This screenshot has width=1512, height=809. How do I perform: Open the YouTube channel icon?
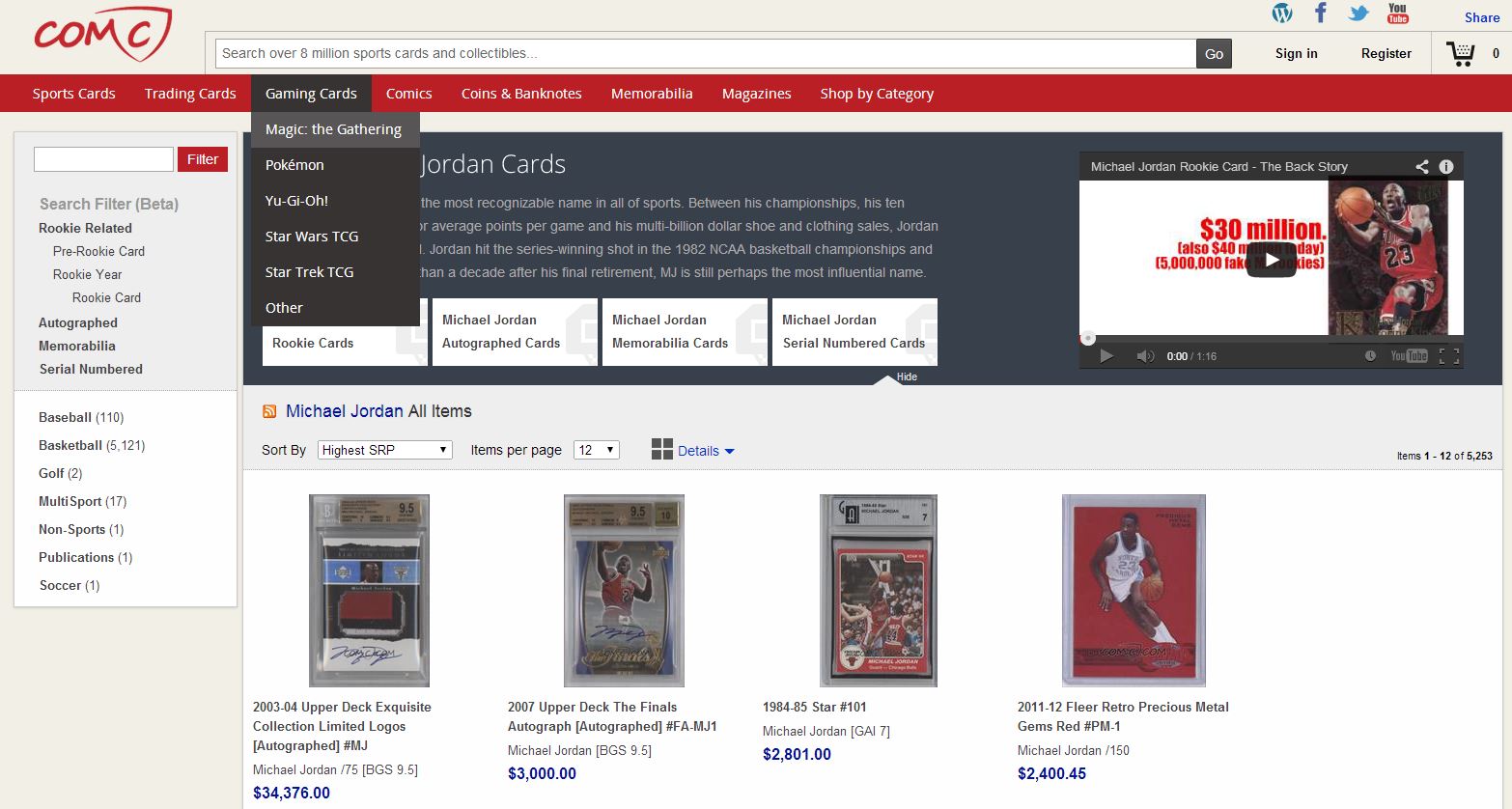tap(1397, 14)
